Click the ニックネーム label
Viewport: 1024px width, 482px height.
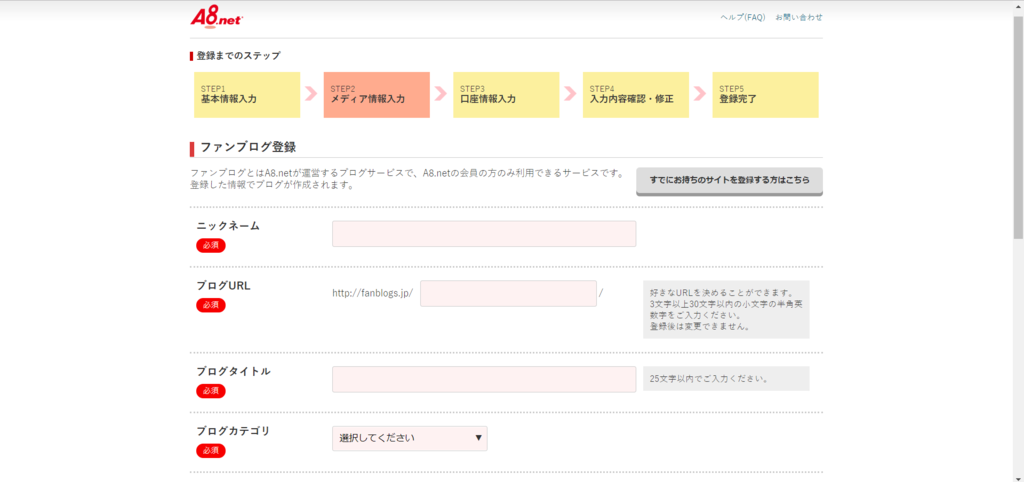coord(228,226)
